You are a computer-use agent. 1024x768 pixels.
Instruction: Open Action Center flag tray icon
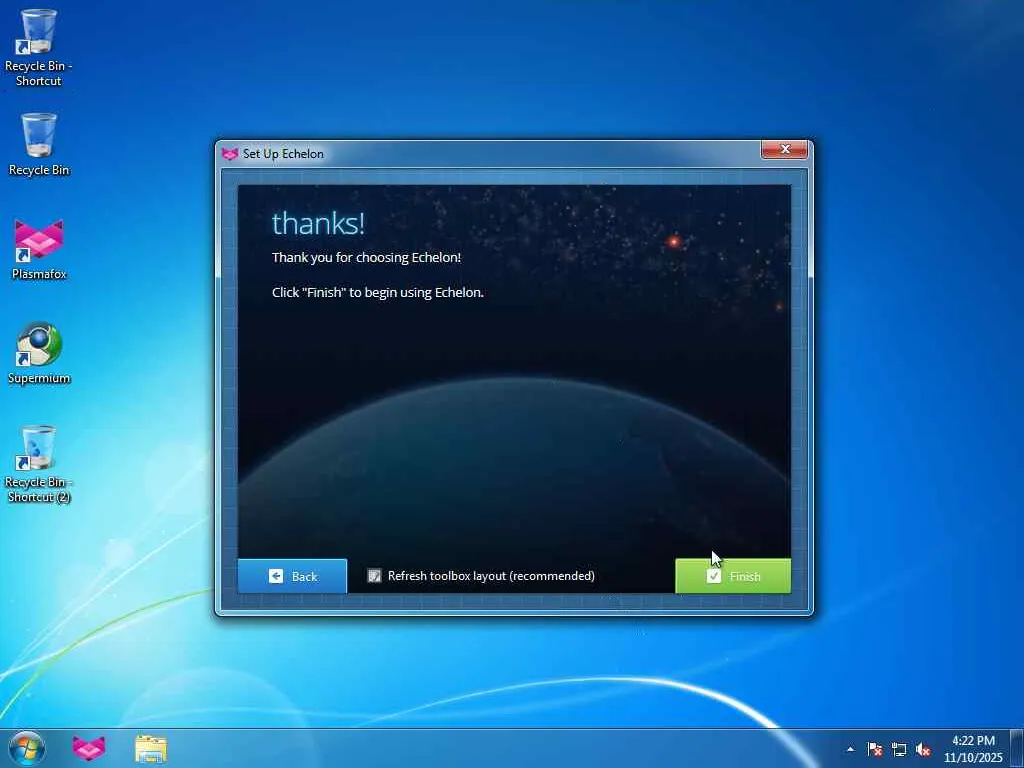[x=875, y=749]
